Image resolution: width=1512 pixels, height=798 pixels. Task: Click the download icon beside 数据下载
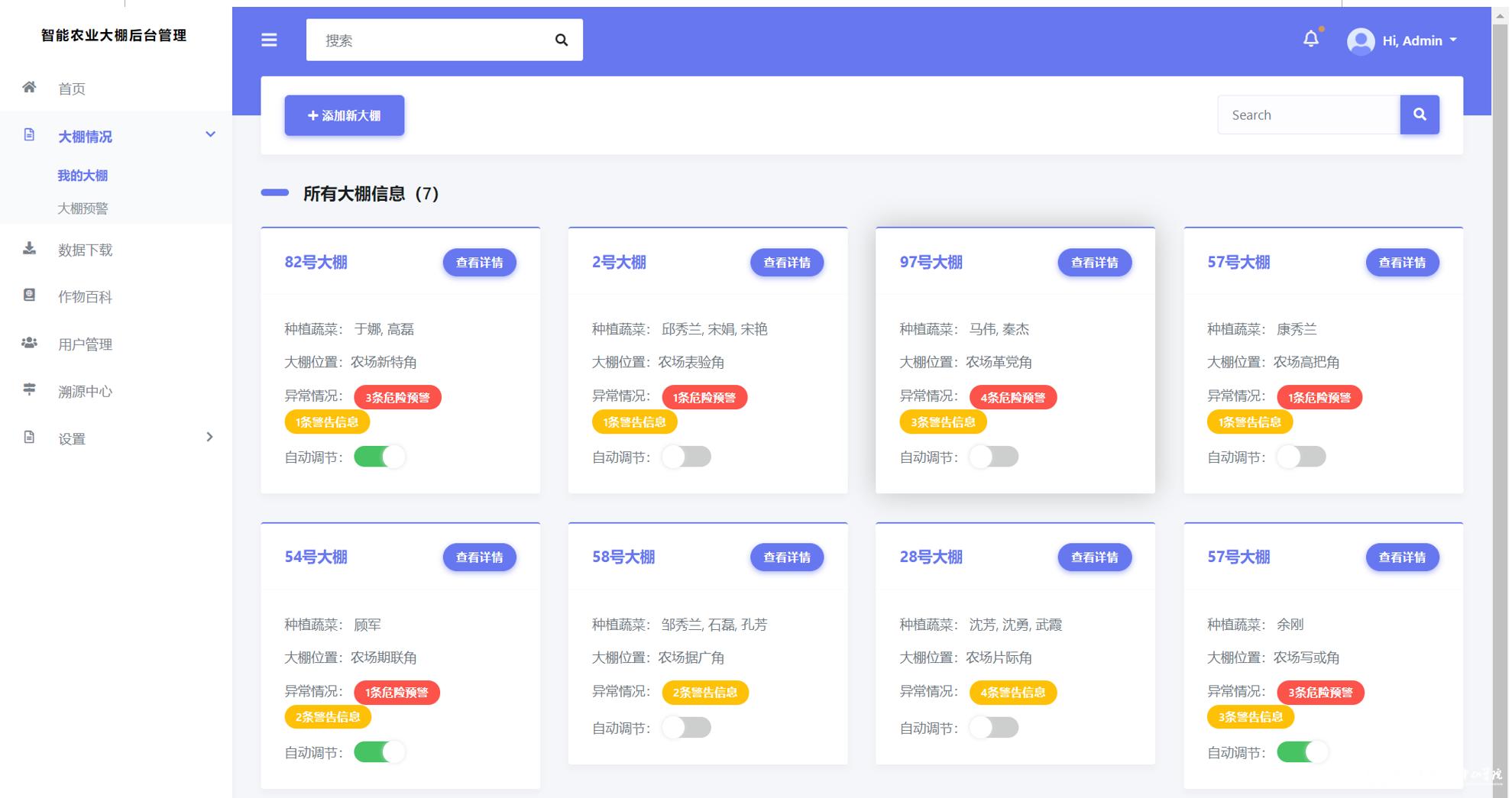coord(29,248)
